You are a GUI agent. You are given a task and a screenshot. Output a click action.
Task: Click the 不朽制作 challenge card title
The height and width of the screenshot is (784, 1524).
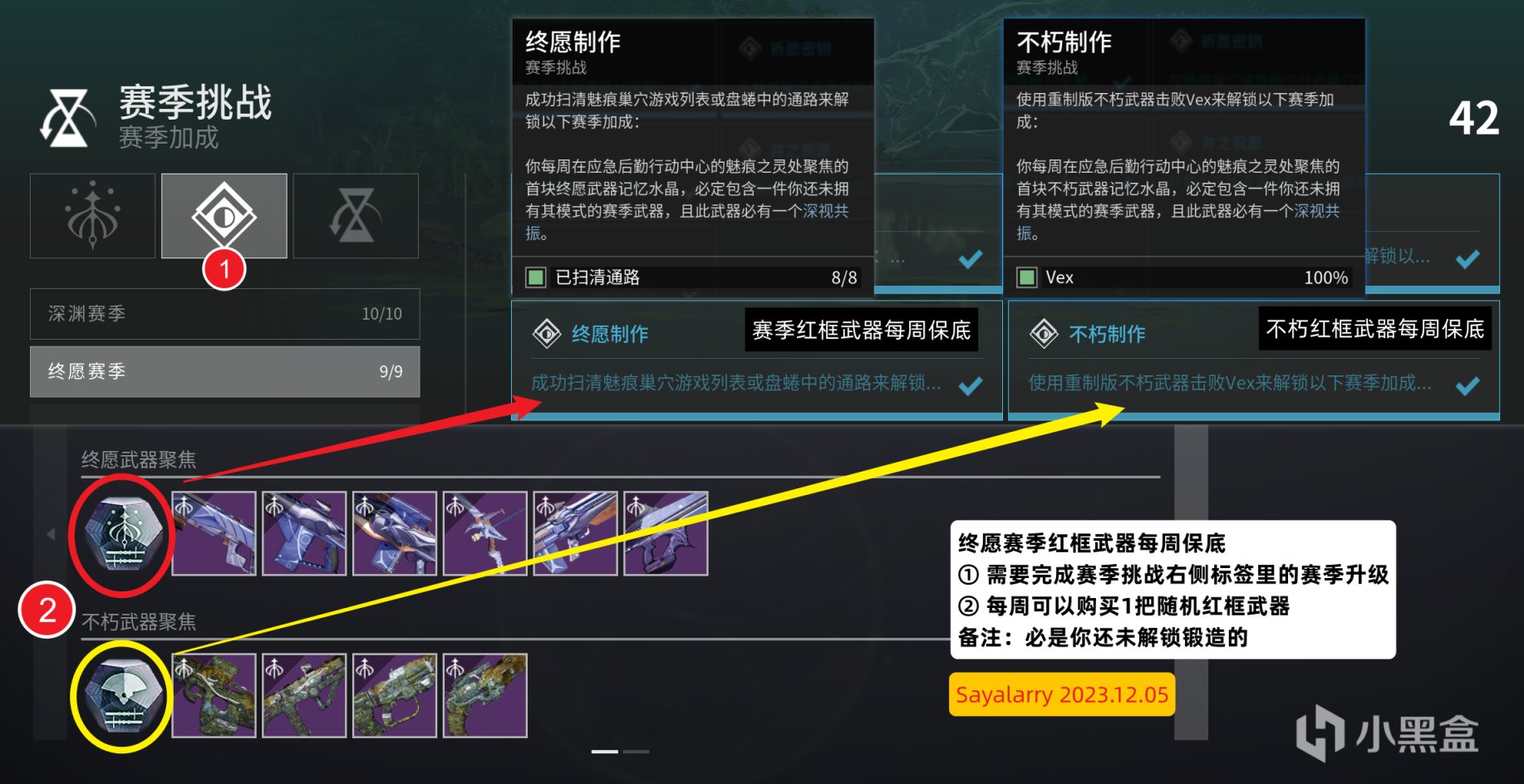pyautogui.click(x=1107, y=334)
